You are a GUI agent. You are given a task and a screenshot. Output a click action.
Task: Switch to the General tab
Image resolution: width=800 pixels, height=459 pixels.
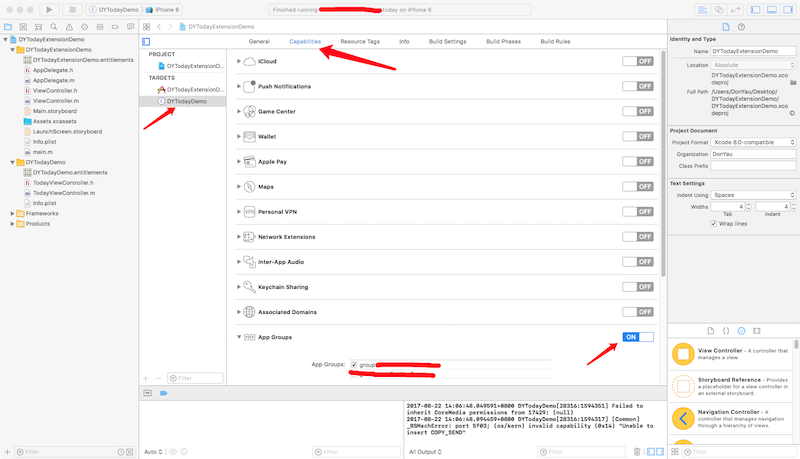(259, 41)
